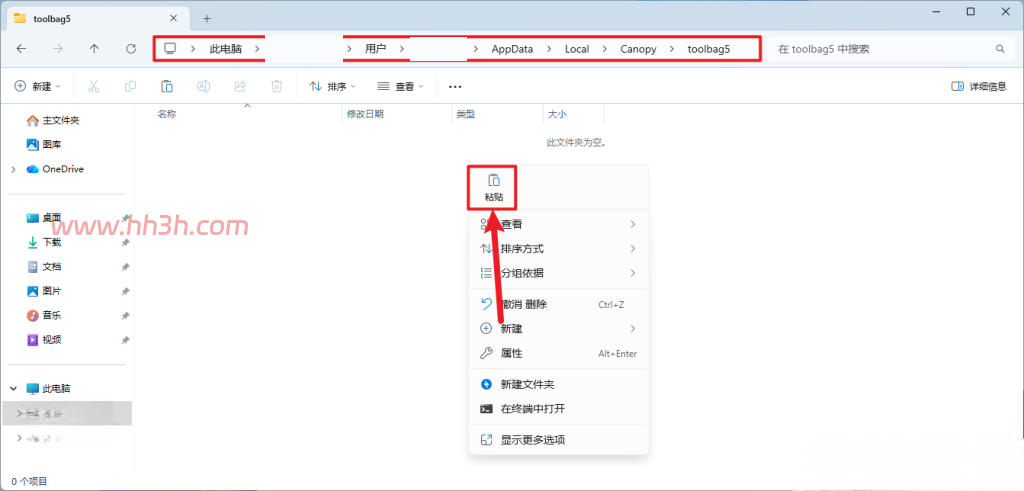Screen dimensions: 1024x491
Task: Click the monitor icon in address bar
Action: pyautogui.click(x=170, y=48)
